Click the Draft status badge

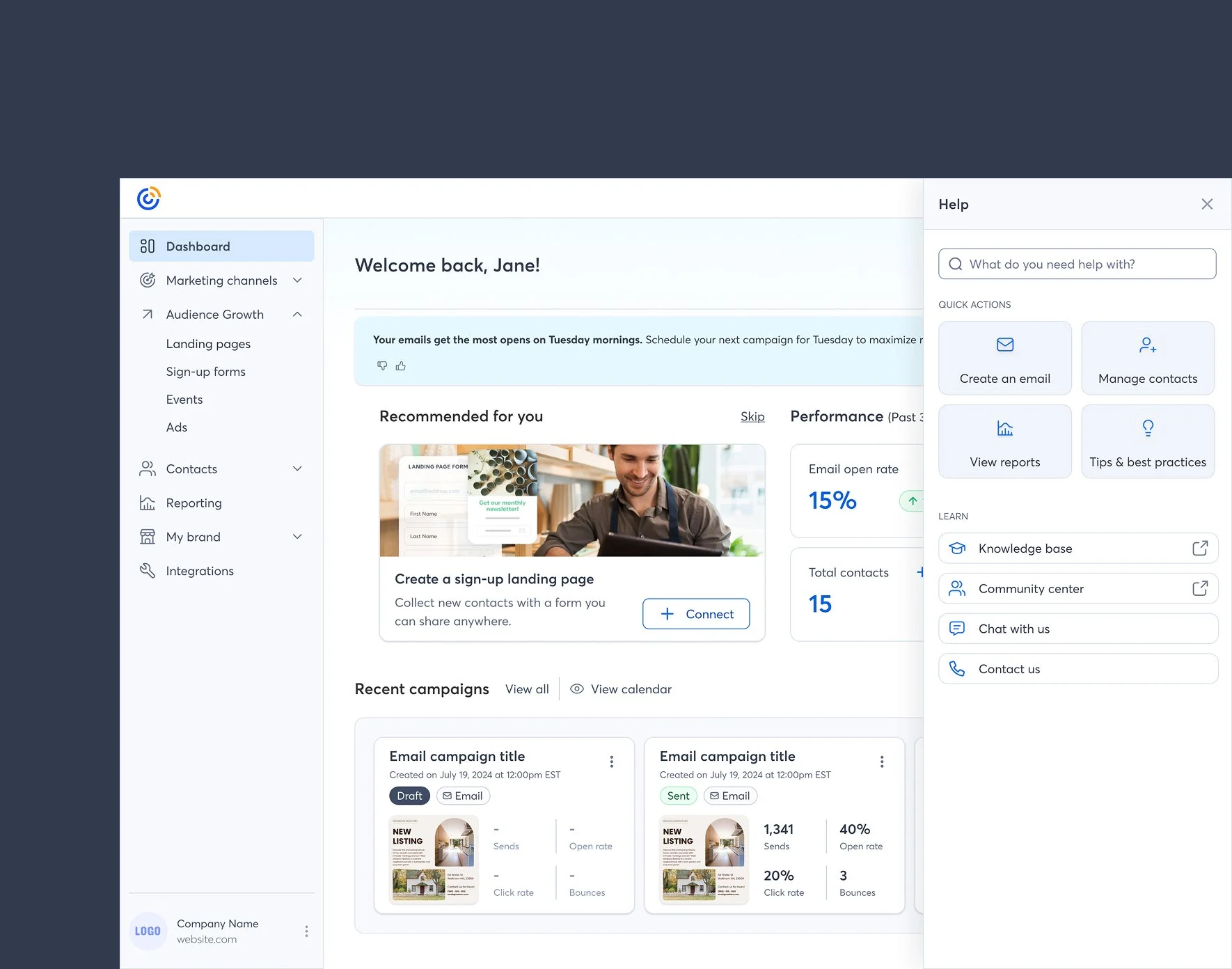pos(409,796)
